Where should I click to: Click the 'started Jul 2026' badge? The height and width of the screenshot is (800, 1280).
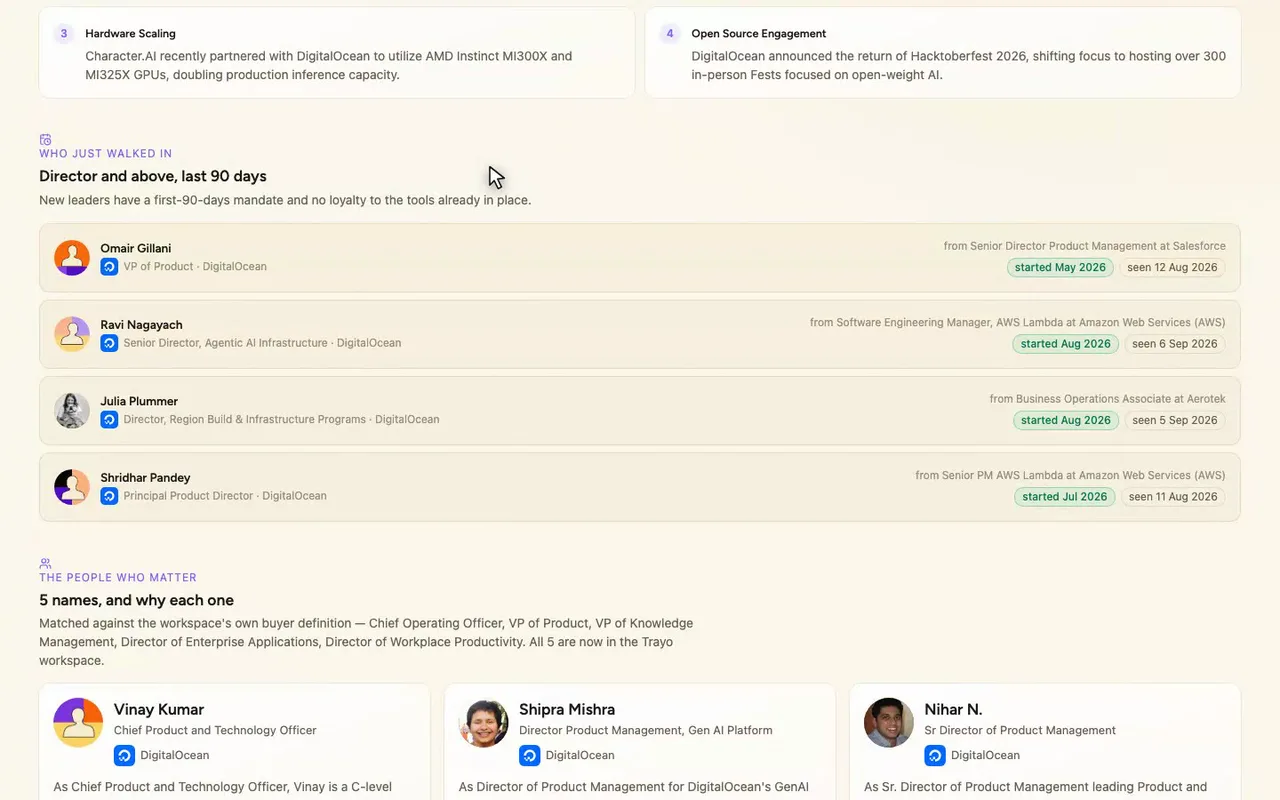1064,497
